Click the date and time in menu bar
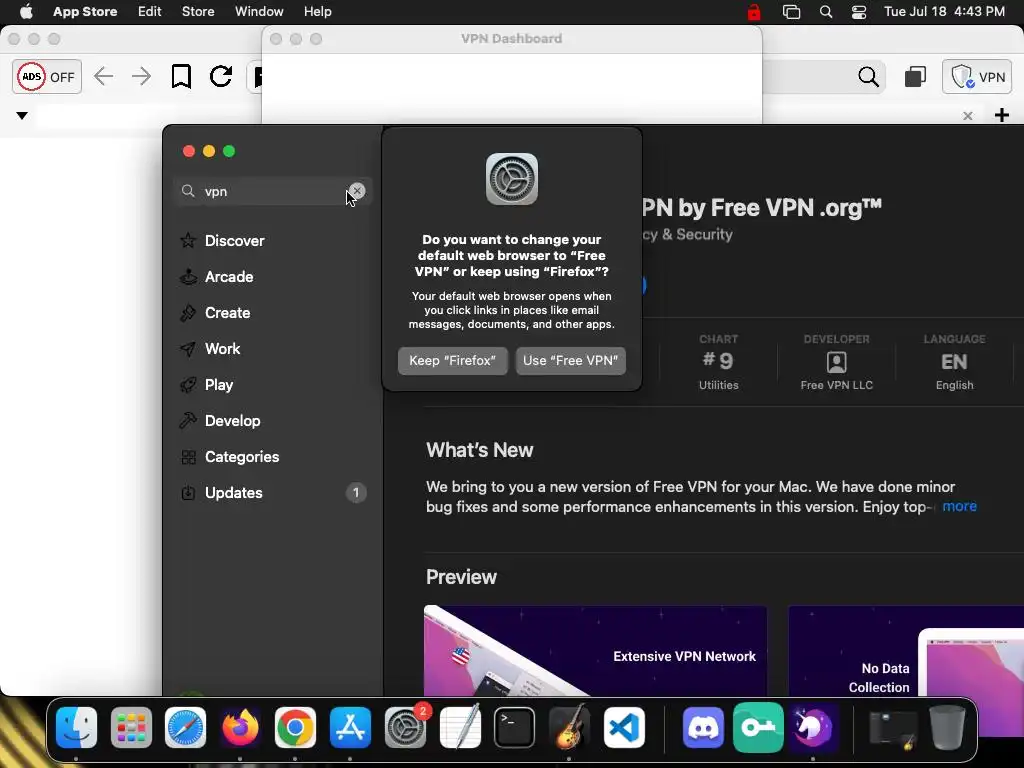 [x=944, y=11]
